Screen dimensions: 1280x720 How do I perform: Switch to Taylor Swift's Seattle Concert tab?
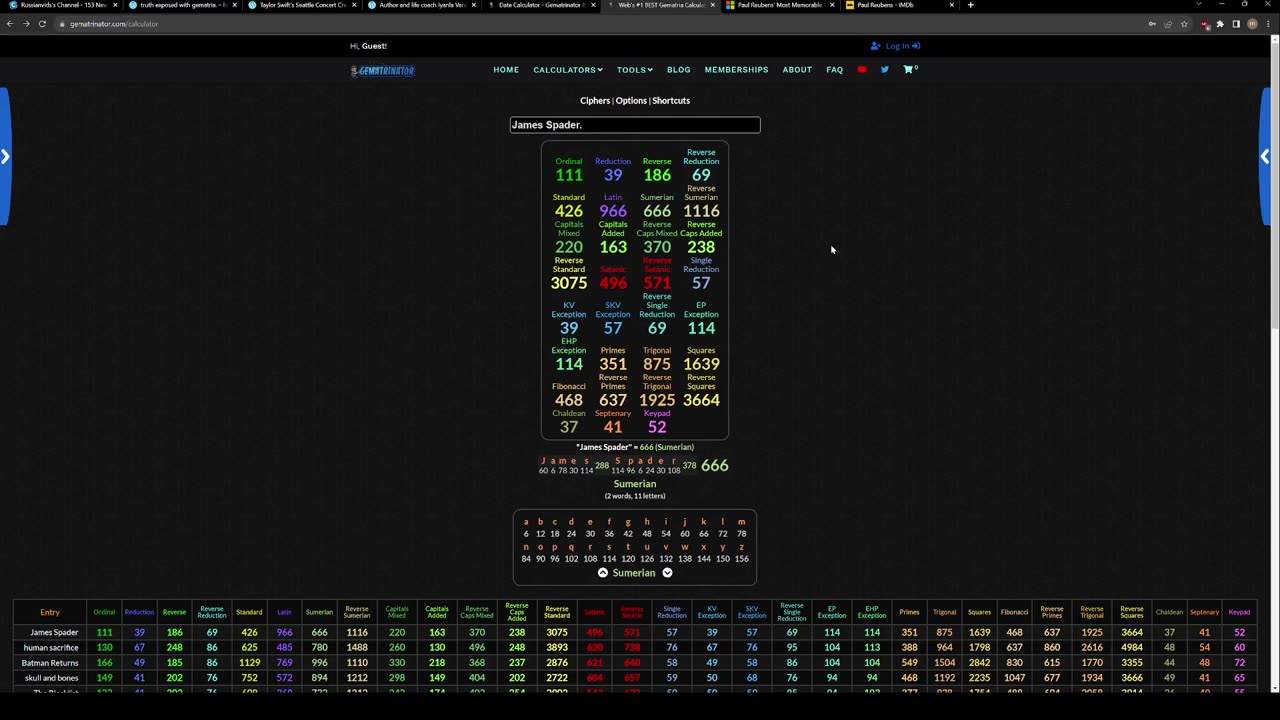[303, 5]
